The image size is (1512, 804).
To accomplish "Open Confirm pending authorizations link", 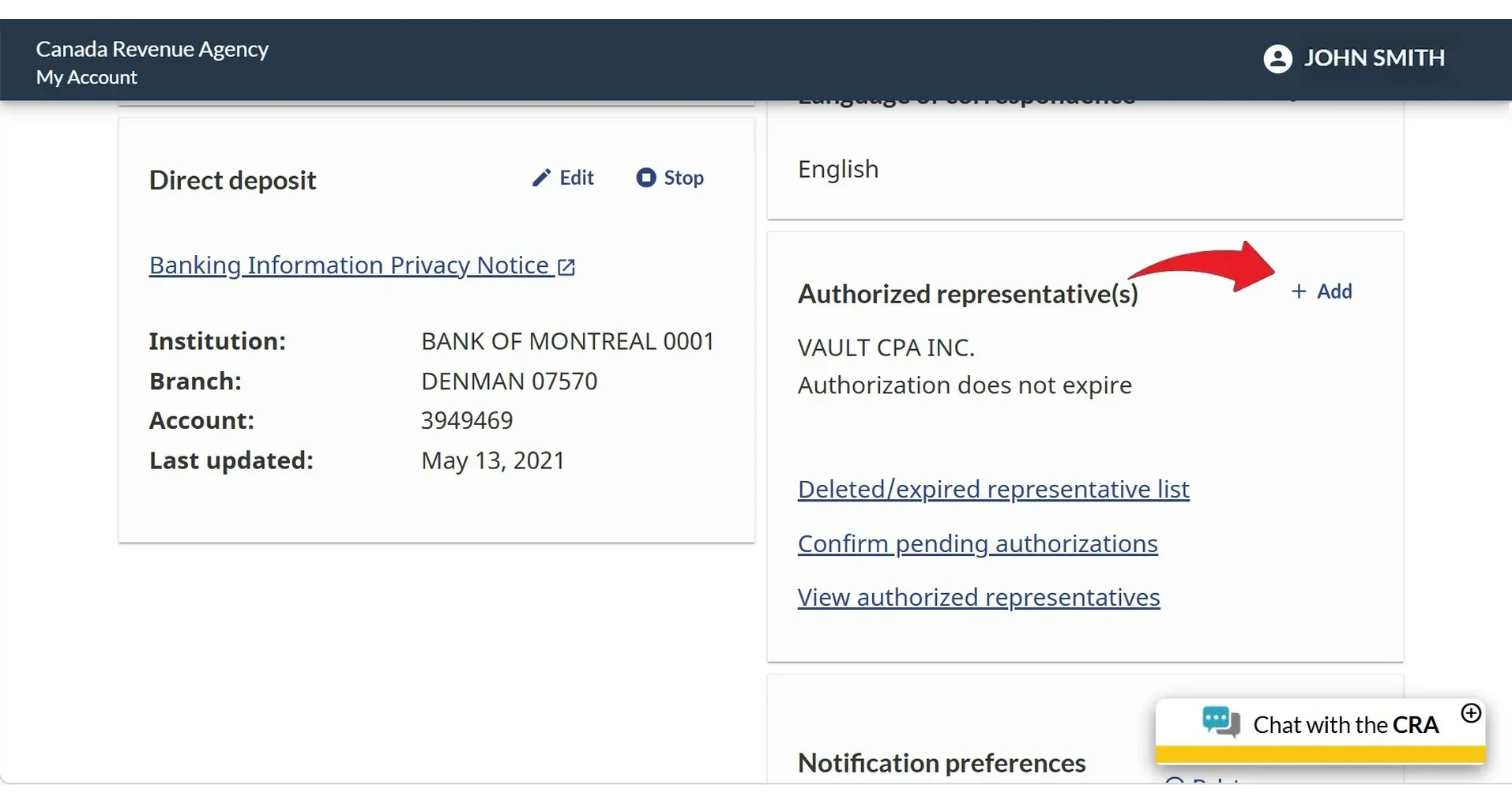I will [x=977, y=543].
